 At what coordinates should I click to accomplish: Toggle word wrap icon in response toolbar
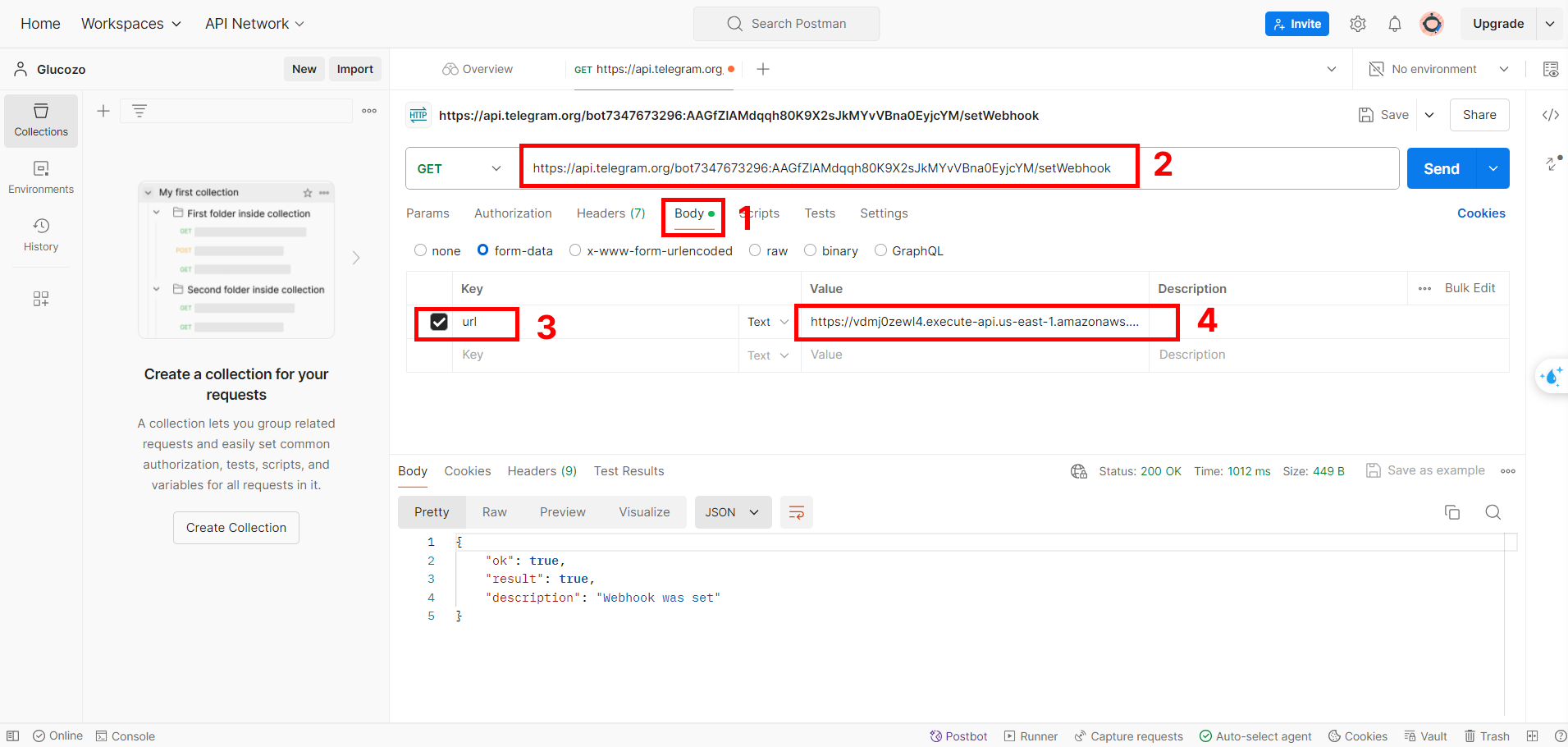click(x=796, y=512)
